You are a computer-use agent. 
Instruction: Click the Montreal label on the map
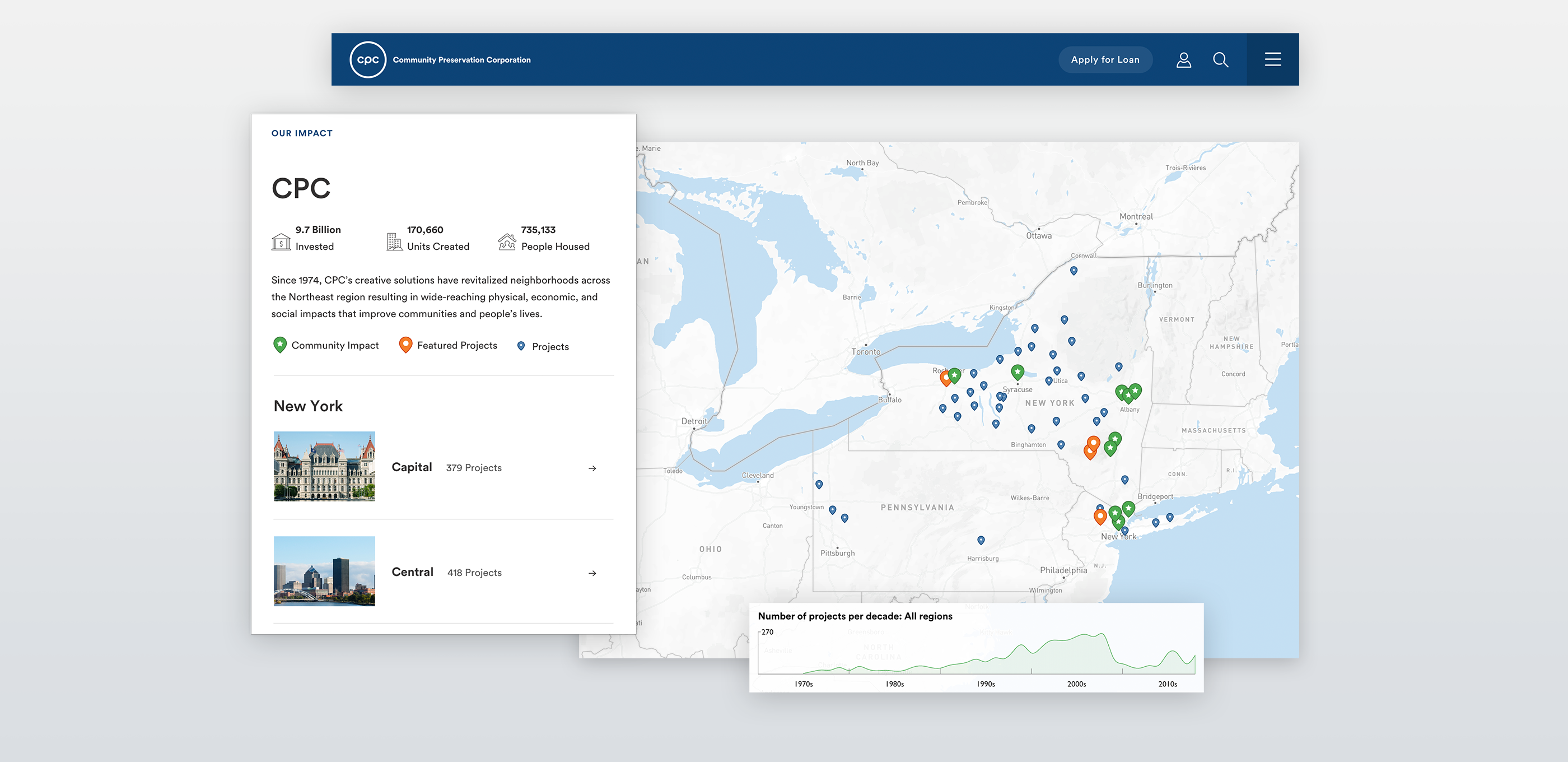pyautogui.click(x=1136, y=217)
